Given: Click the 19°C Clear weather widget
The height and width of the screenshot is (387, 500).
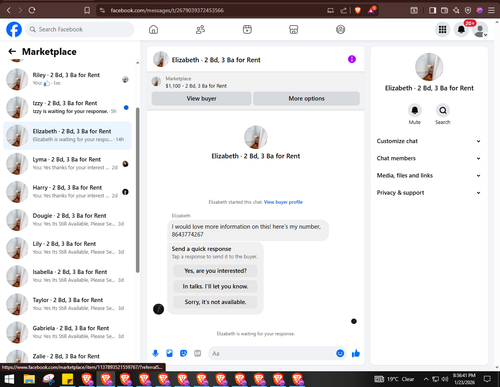Looking at the screenshot, I should (394, 379).
